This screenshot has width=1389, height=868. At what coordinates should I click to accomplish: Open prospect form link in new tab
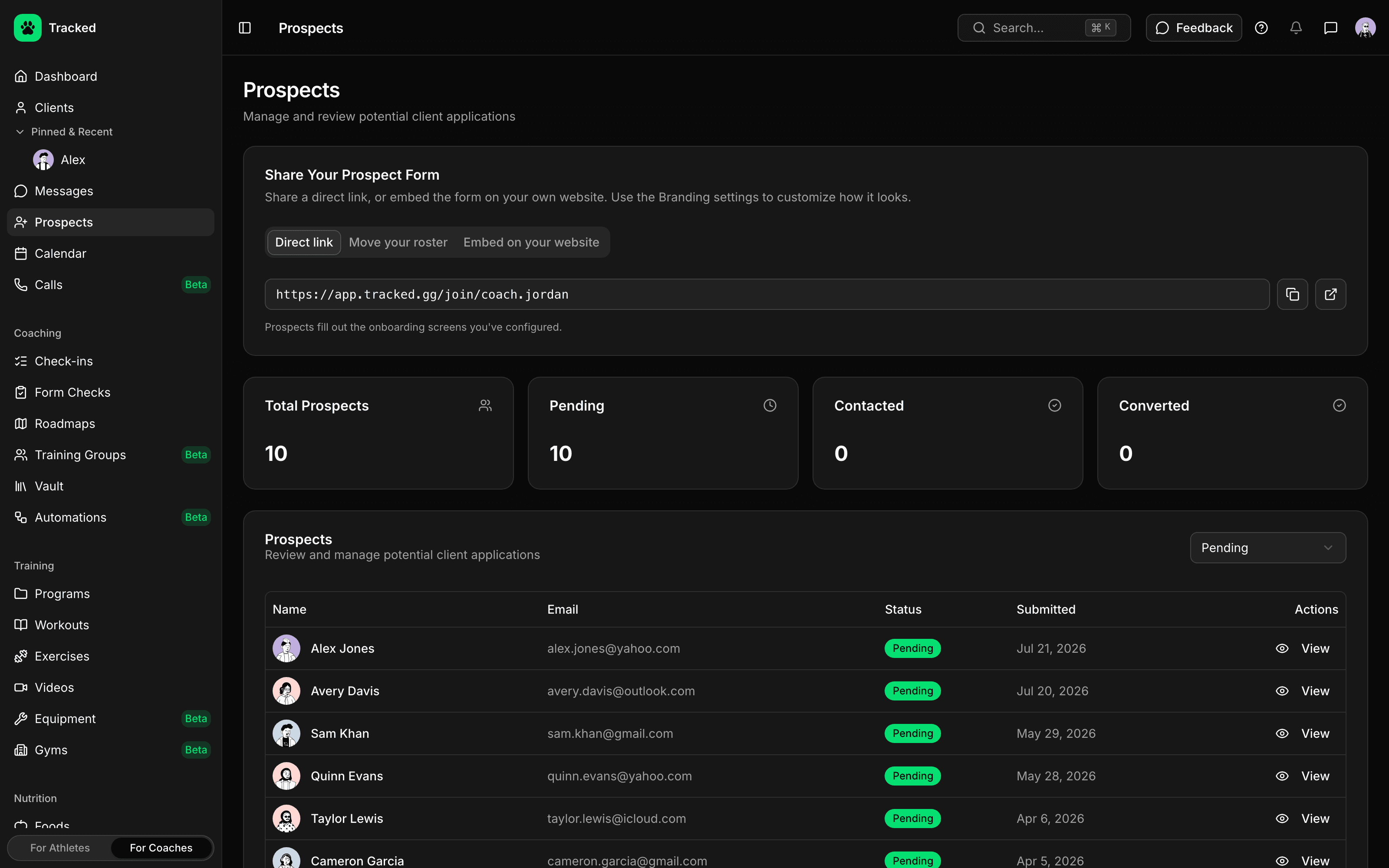(x=1330, y=295)
